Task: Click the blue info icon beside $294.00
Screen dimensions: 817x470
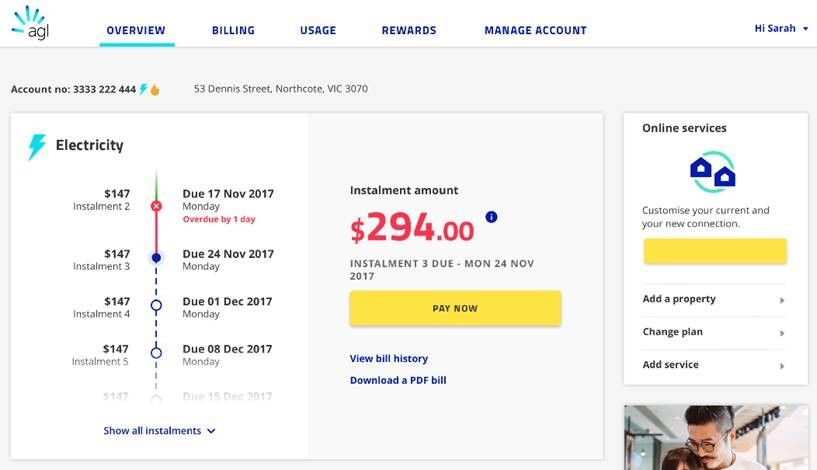Action: (x=491, y=217)
